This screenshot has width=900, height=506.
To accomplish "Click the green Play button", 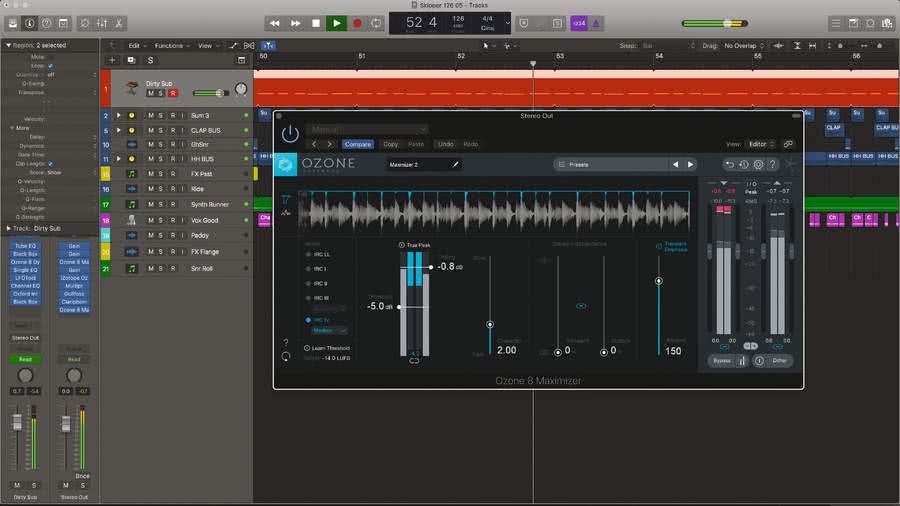I will [x=336, y=24].
